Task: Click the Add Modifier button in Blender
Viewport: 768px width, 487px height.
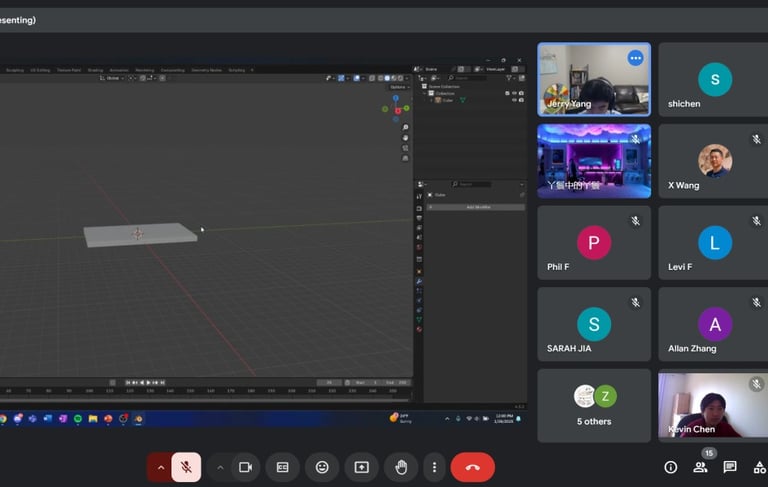Action: (478, 207)
